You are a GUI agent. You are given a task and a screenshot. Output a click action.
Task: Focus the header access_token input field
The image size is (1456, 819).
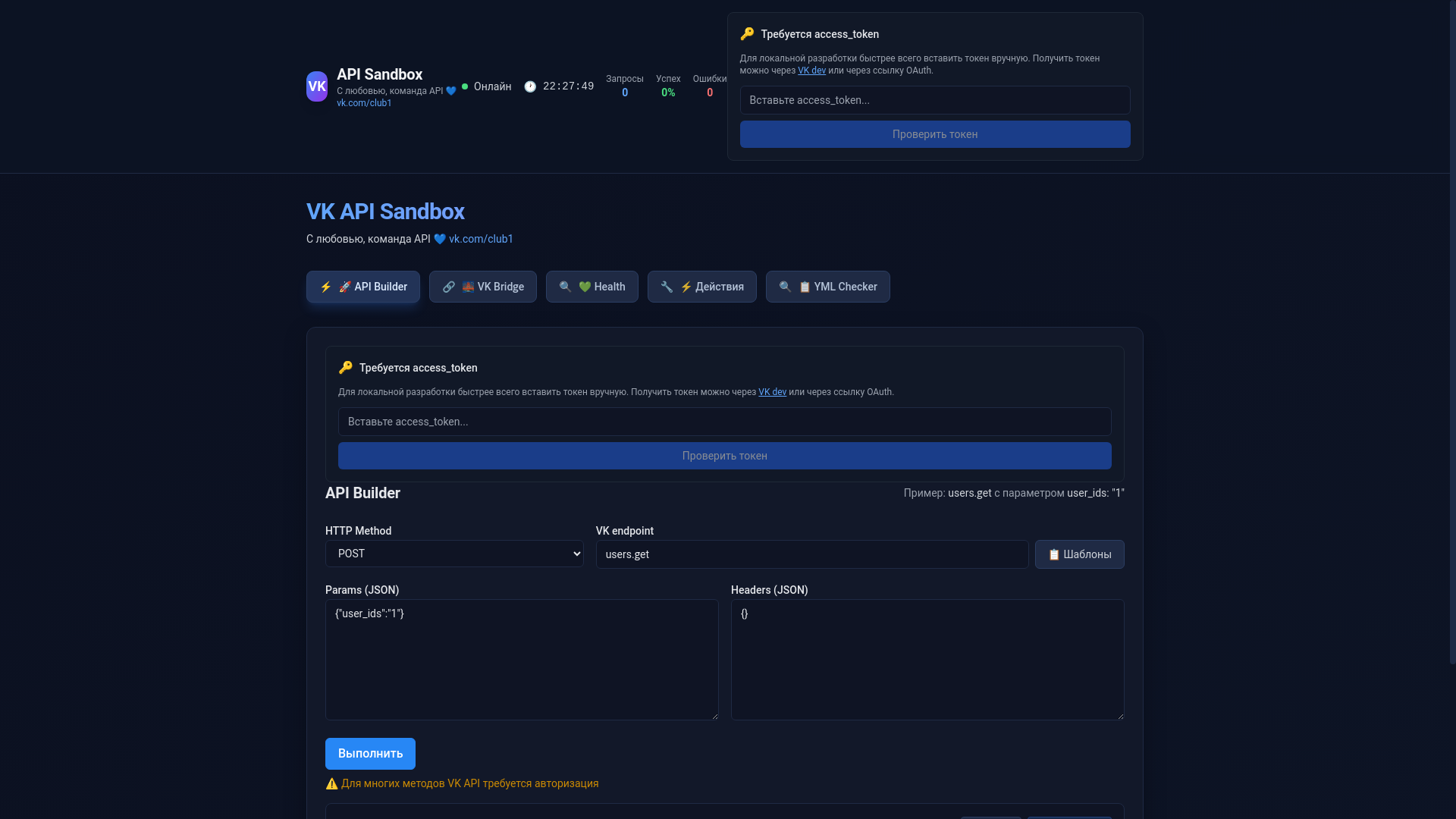pos(935,100)
